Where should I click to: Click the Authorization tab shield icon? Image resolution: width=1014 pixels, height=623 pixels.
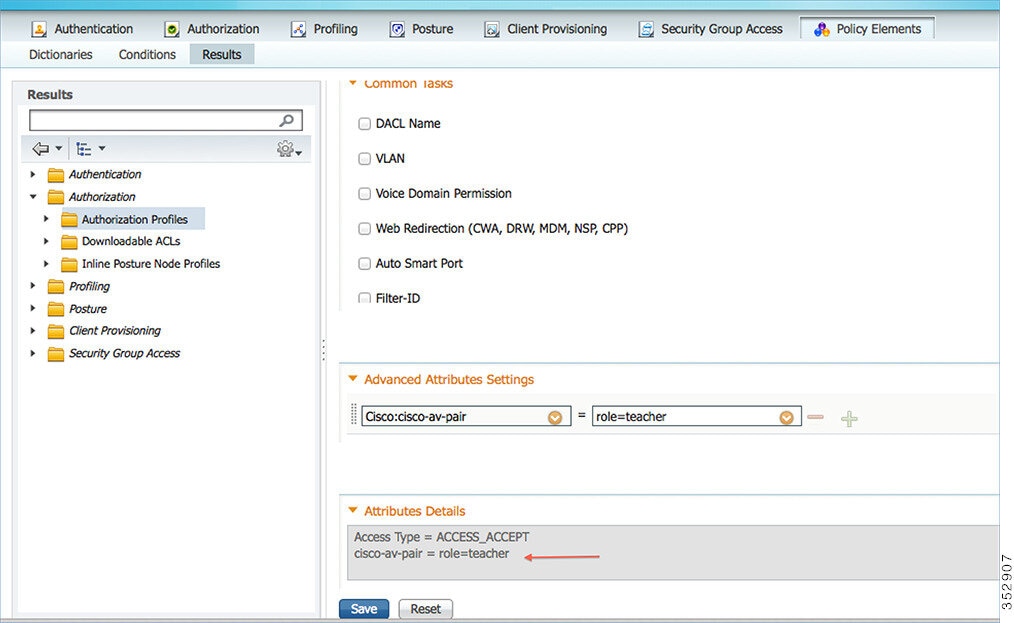[x=171, y=29]
